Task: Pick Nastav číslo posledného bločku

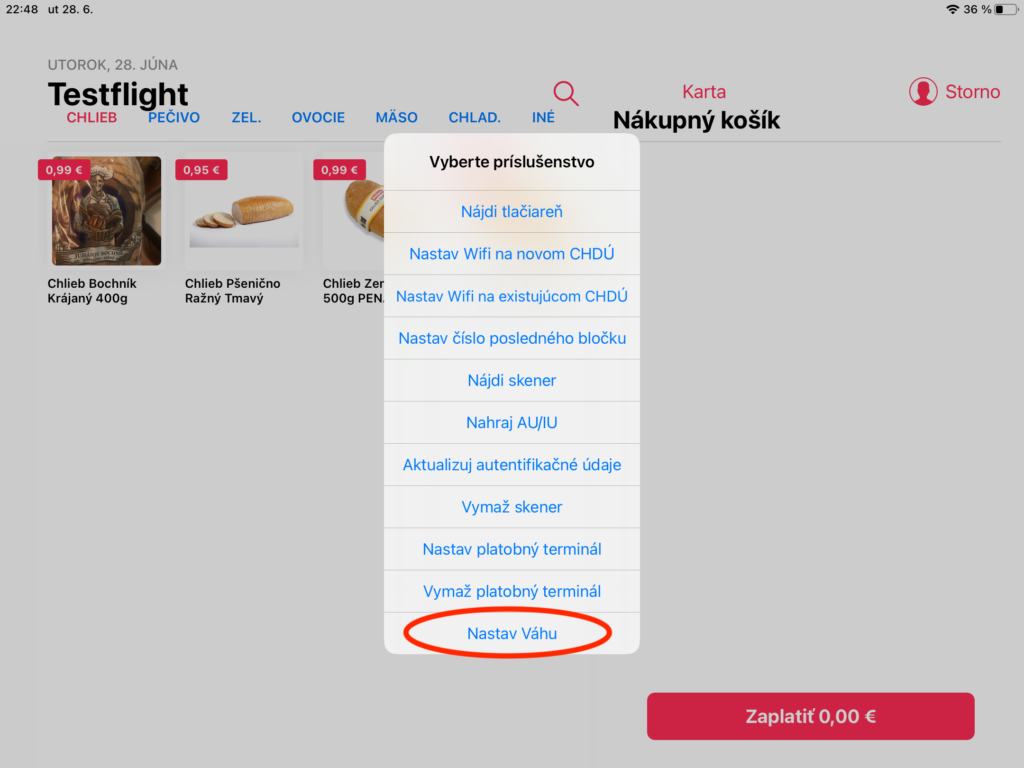Action: click(511, 338)
